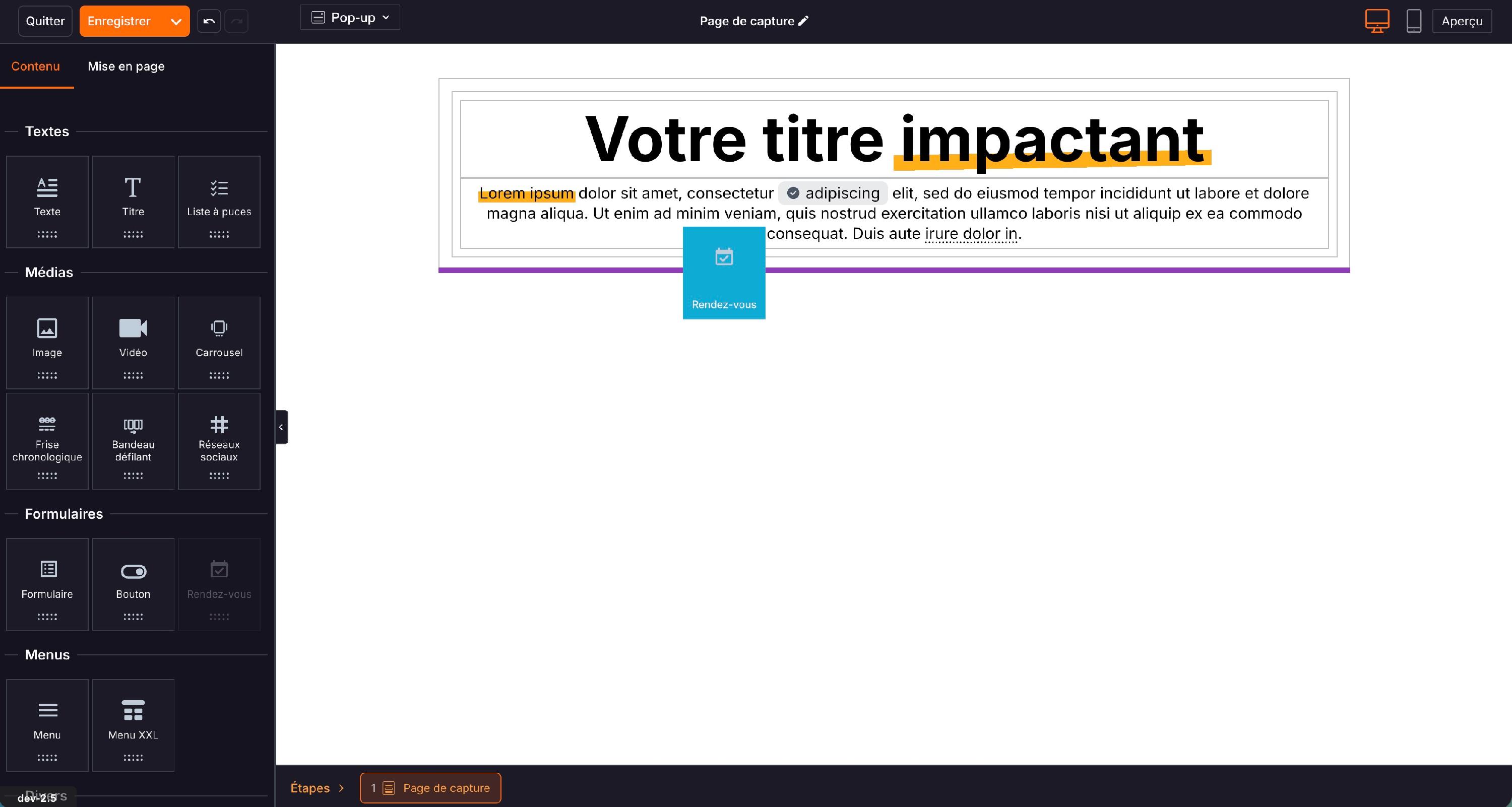Image resolution: width=1512 pixels, height=807 pixels.
Task: Click the Textes section heading
Action: (47, 131)
